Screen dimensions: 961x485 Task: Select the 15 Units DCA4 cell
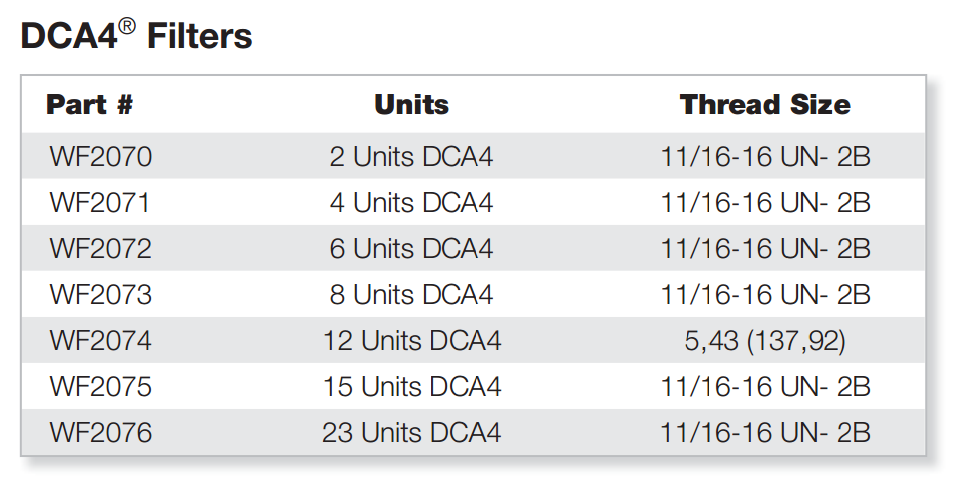click(x=412, y=386)
